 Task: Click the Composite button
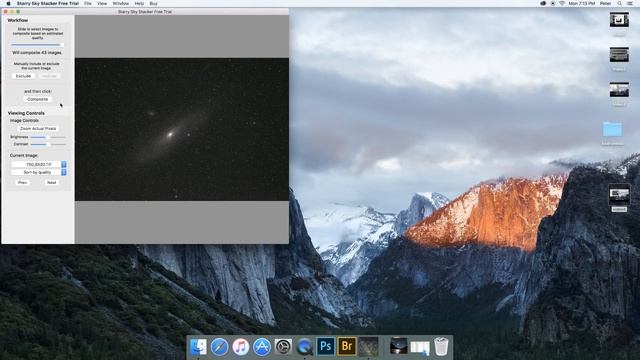(x=38, y=99)
